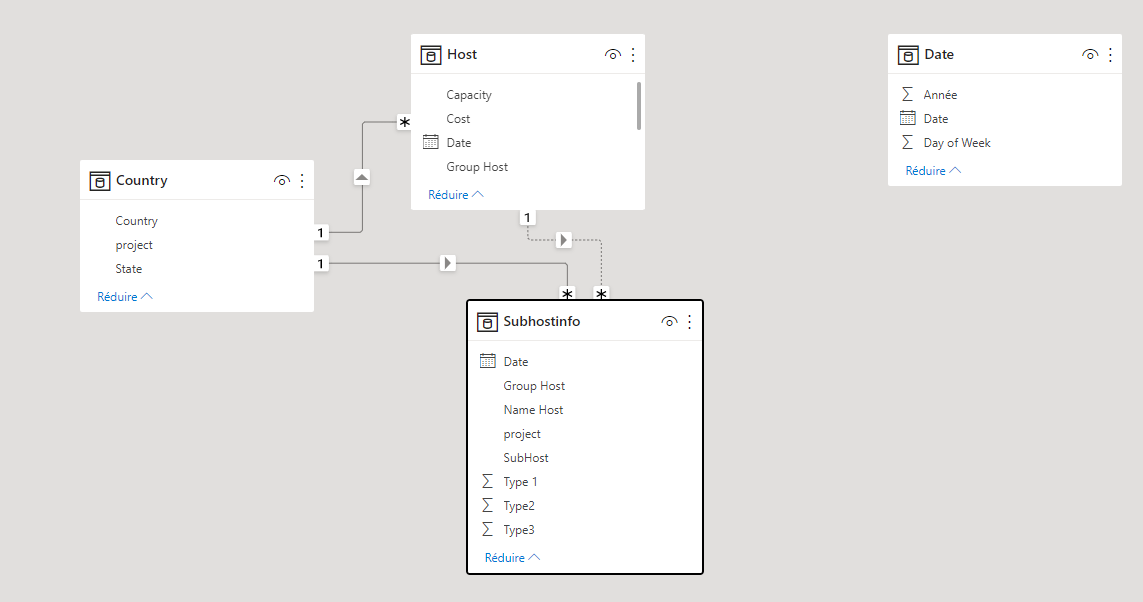Collapse the Date table with Réduire
Image resolution: width=1143 pixels, height=602 pixels.
(x=933, y=171)
